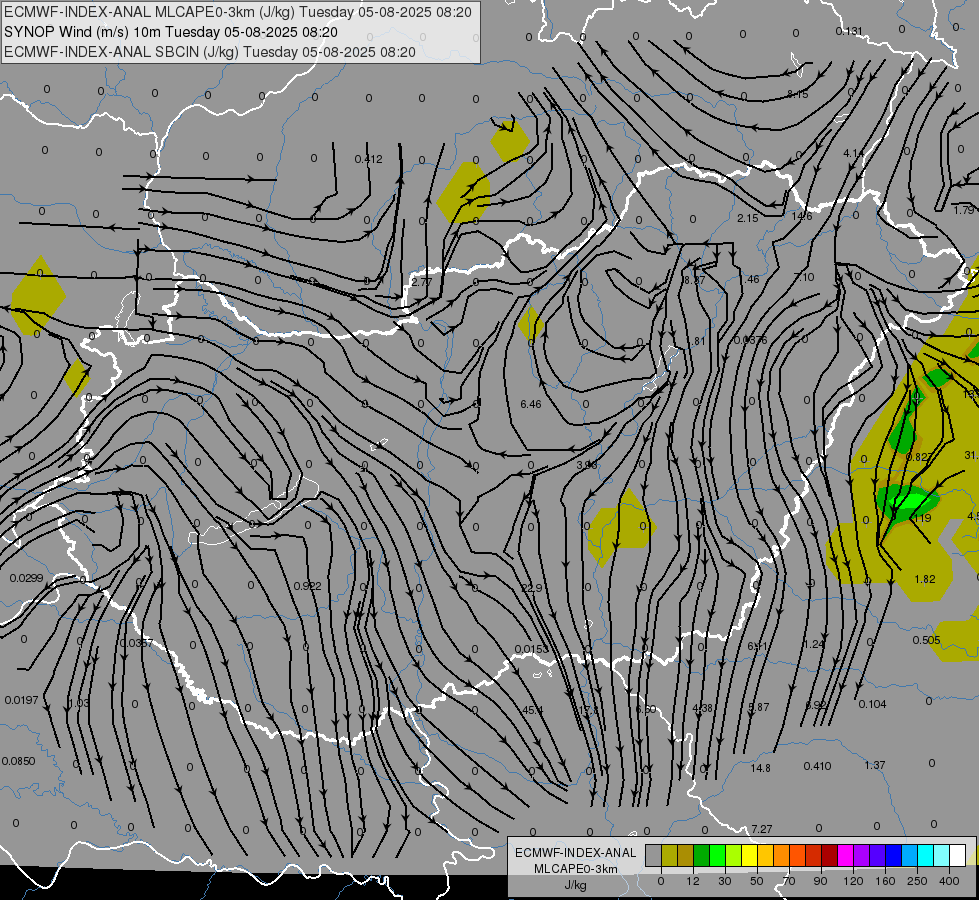Click the olive legend swatch above 0

pos(669,856)
